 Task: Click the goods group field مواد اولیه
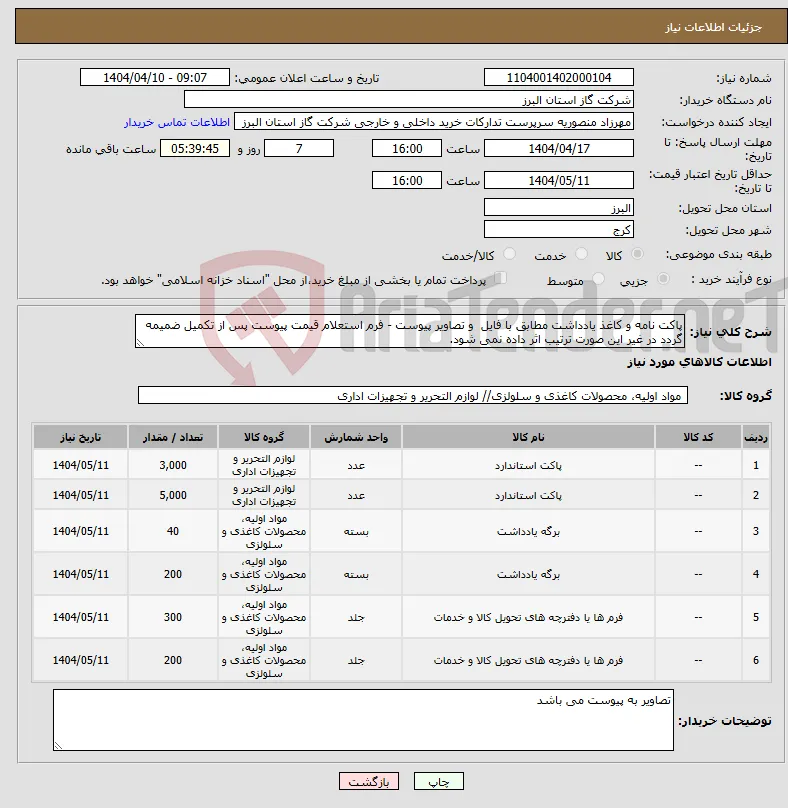(413, 395)
